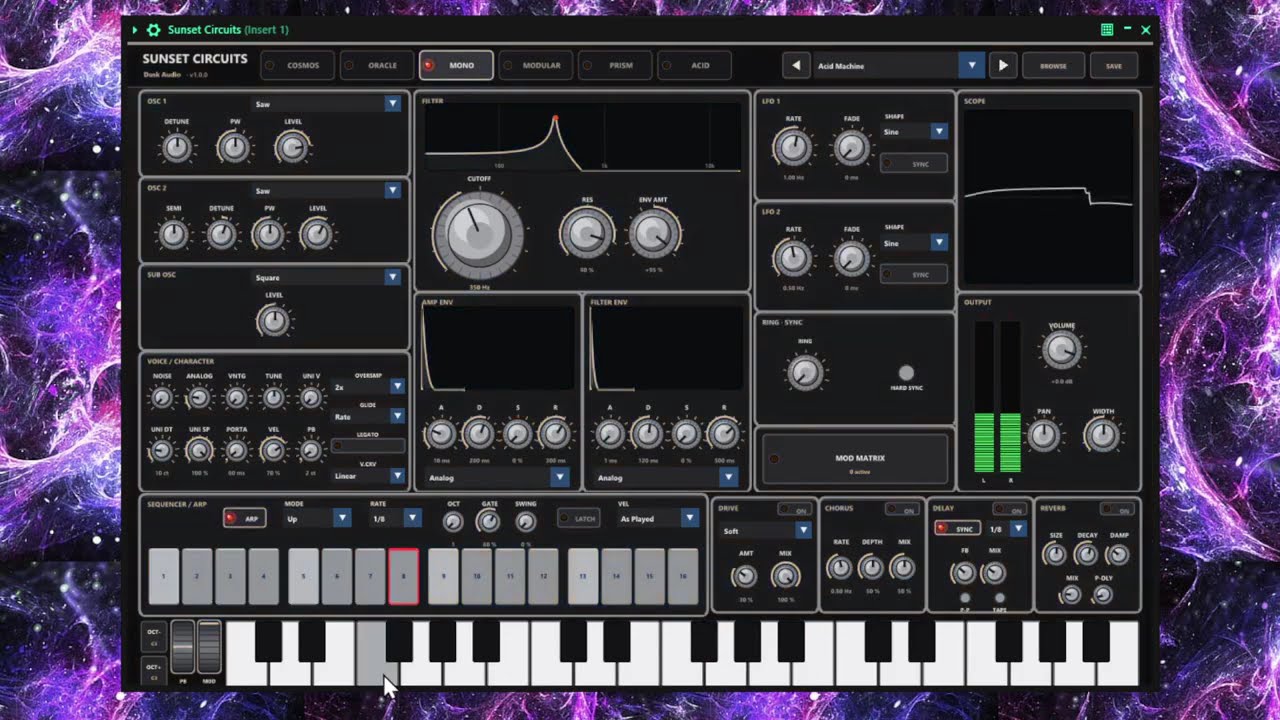Click the SAVE preset button
This screenshot has width=1280, height=720.
point(1113,66)
